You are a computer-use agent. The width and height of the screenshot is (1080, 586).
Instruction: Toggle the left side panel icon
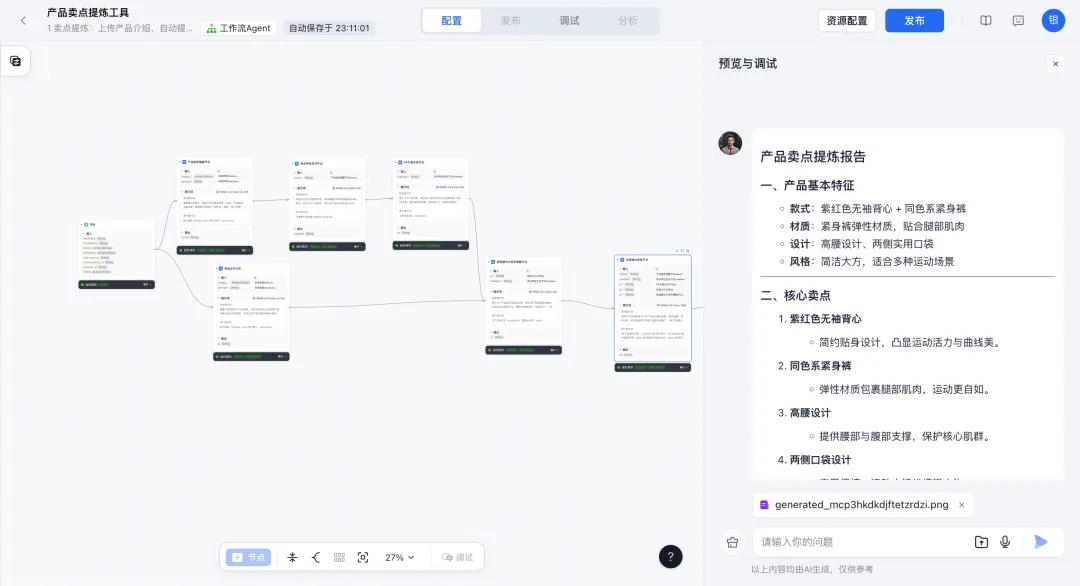pos(15,61)
